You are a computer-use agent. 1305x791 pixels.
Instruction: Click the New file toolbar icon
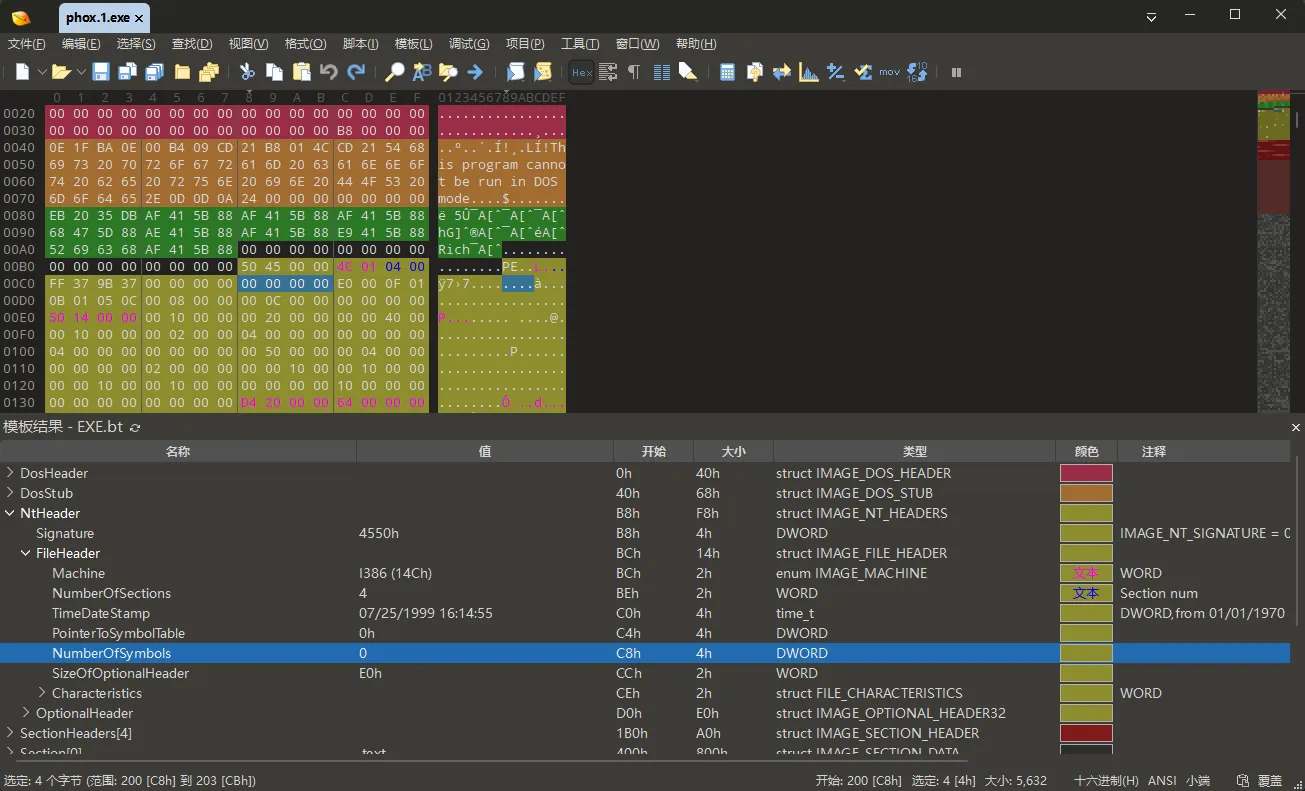[23, 72]
